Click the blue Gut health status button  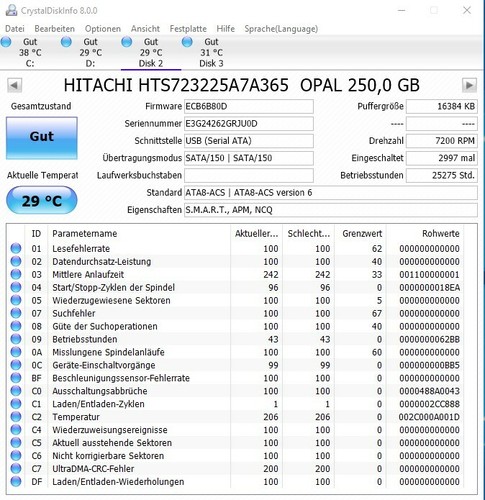click(x=42, y=138)
